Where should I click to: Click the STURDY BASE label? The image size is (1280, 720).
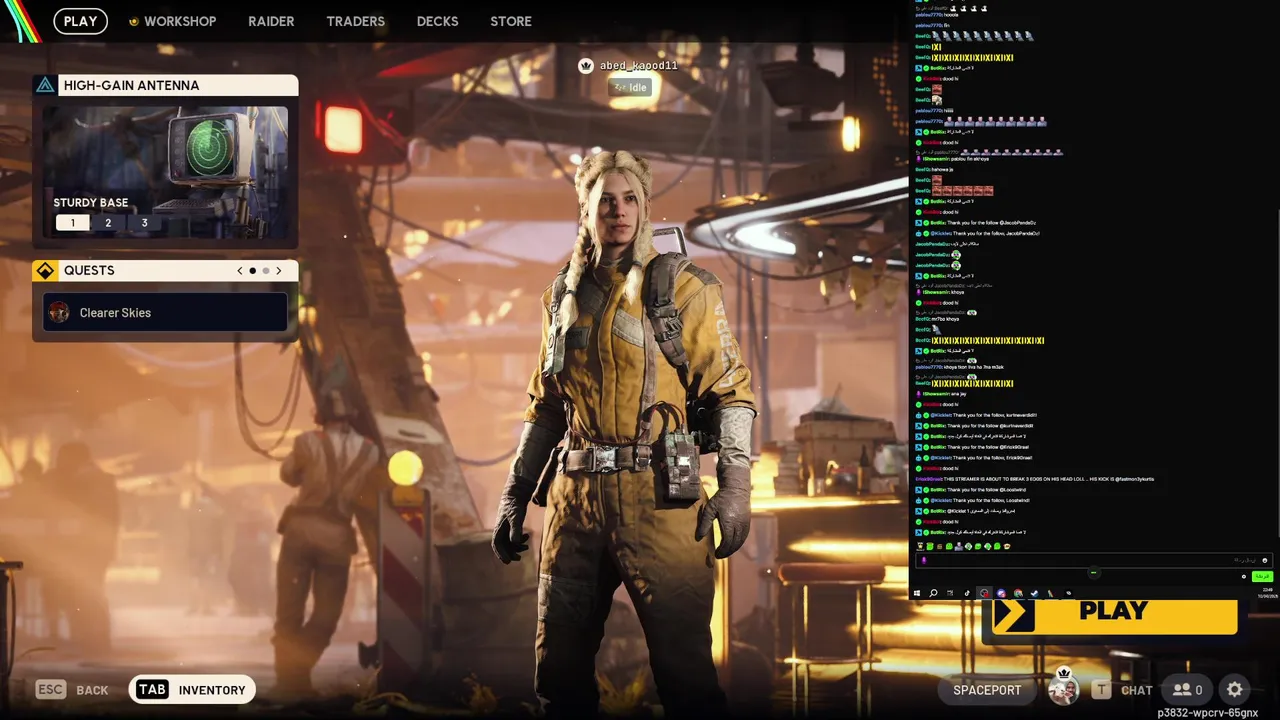91,203
